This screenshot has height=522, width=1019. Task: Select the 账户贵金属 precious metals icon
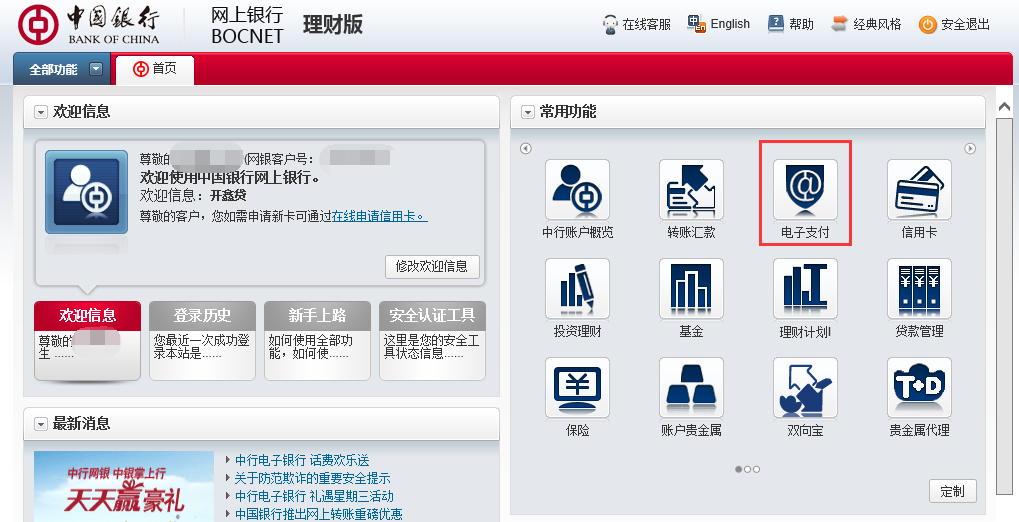pyautogui.click(x=691, y=388)
